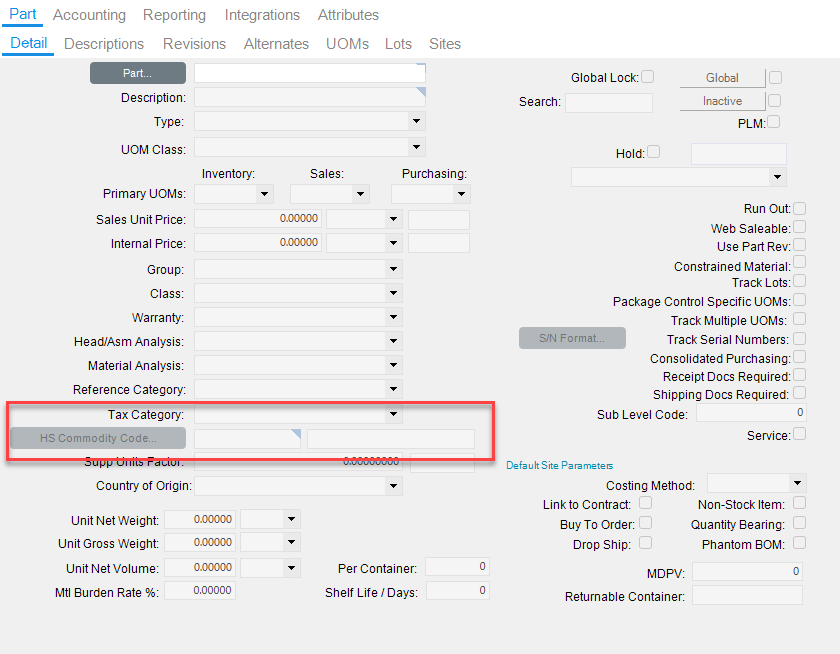Viewport: 840px width, 654px height.
Task: Click the Shelf Life / Days field
Action: [x=458, y=590]
